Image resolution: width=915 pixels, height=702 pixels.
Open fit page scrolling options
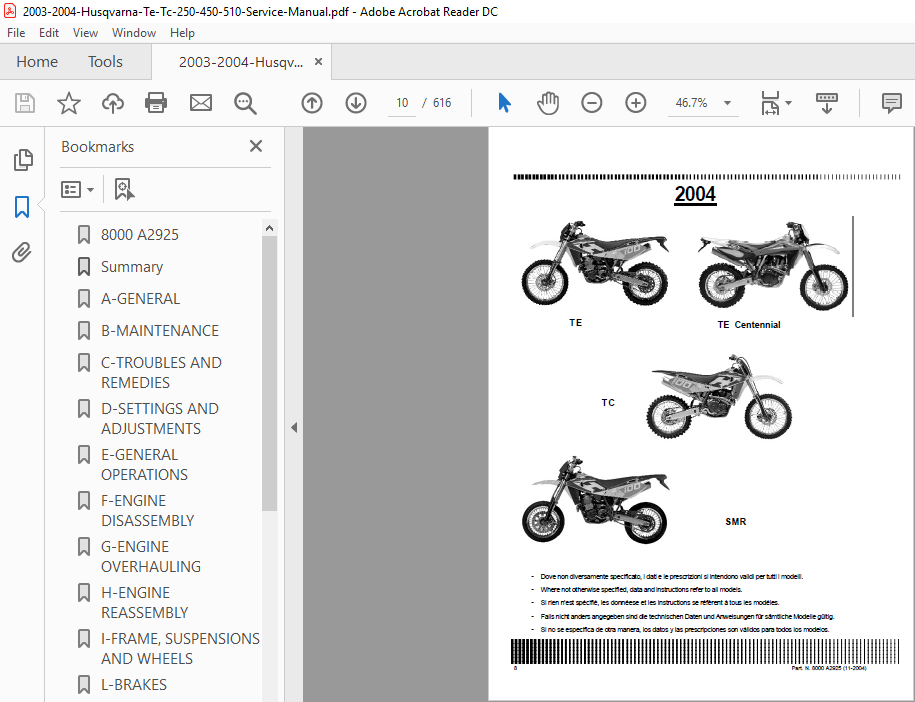click(x=770, y=103)
